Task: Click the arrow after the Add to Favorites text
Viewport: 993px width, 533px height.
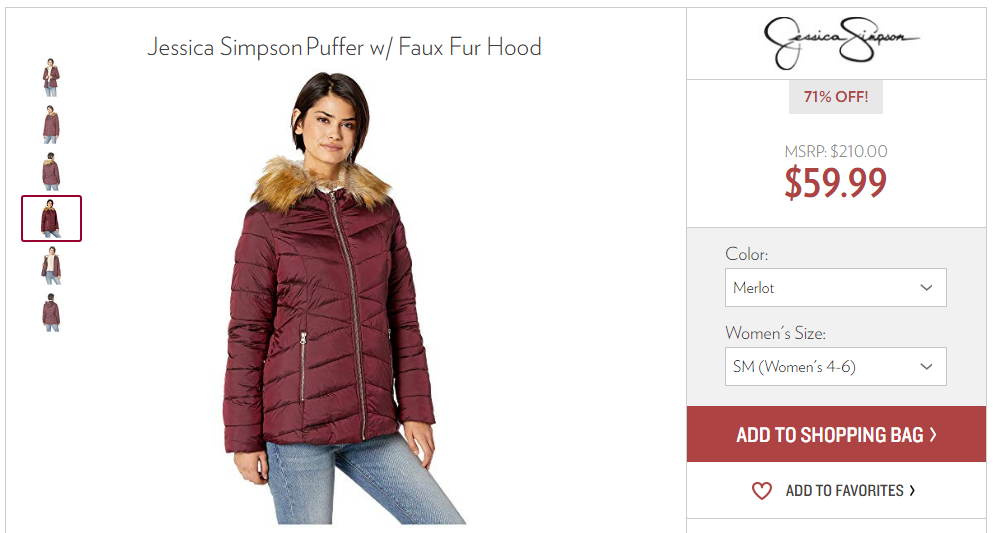Action: click(x=912, y=491)
